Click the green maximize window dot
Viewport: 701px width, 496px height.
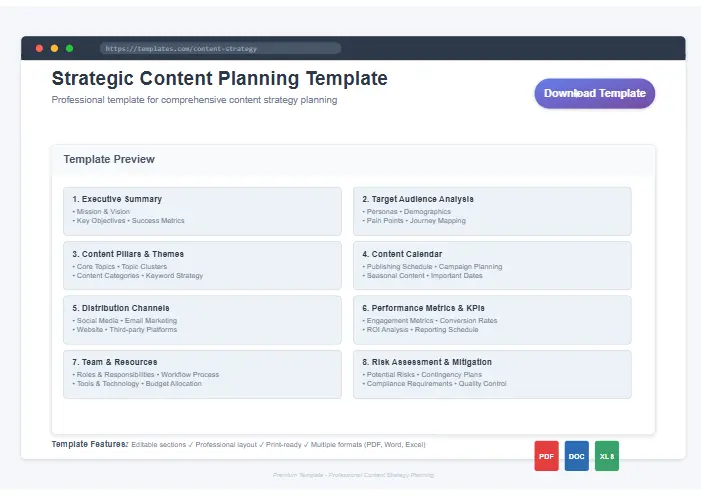point(70,48)
